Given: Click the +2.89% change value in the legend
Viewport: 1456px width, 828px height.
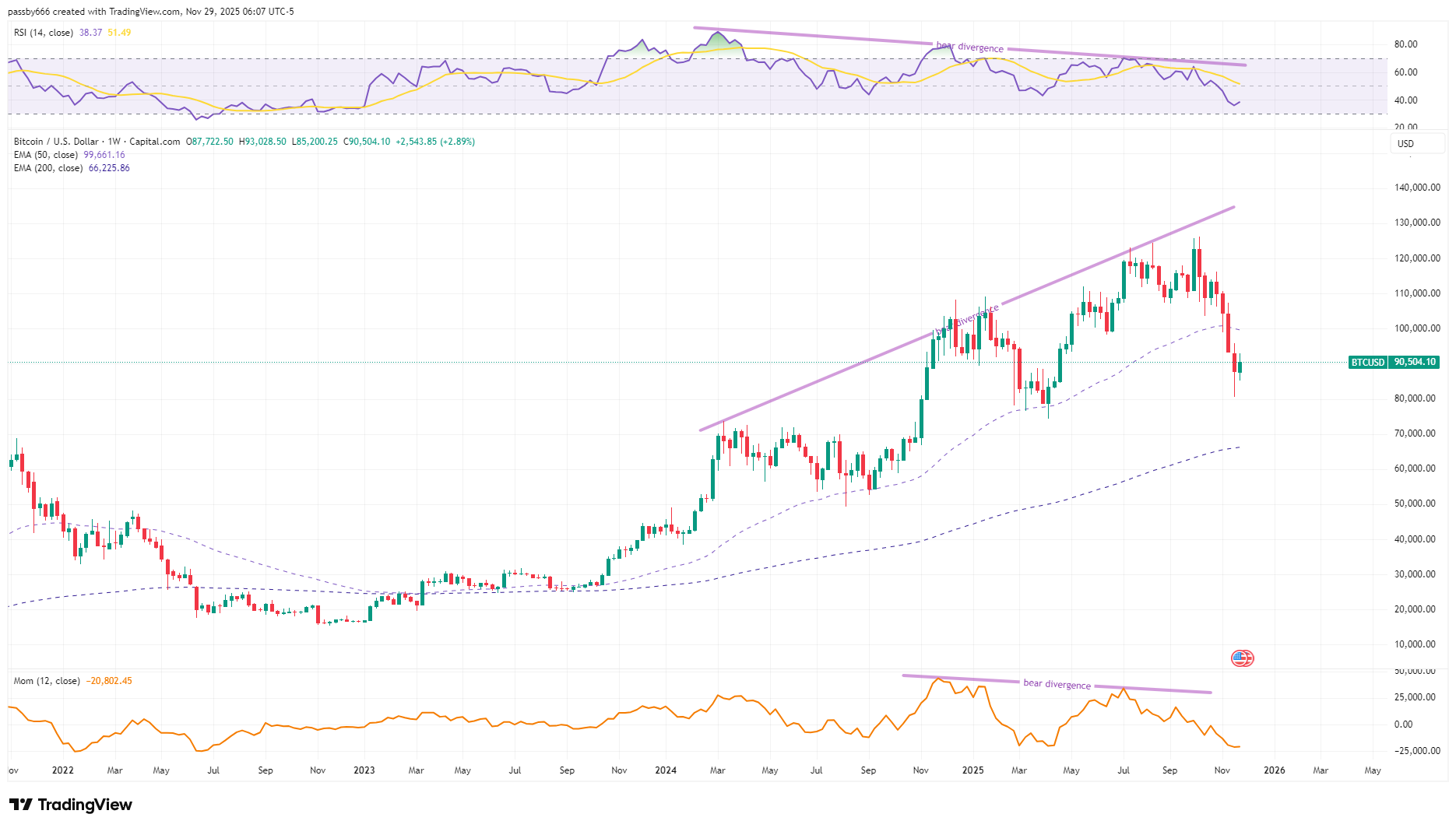Looking at the screenshot, I should 456,142.
